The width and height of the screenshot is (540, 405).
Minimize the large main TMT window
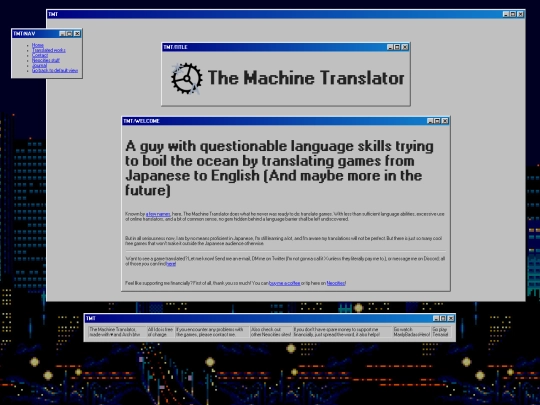[506, 14]
